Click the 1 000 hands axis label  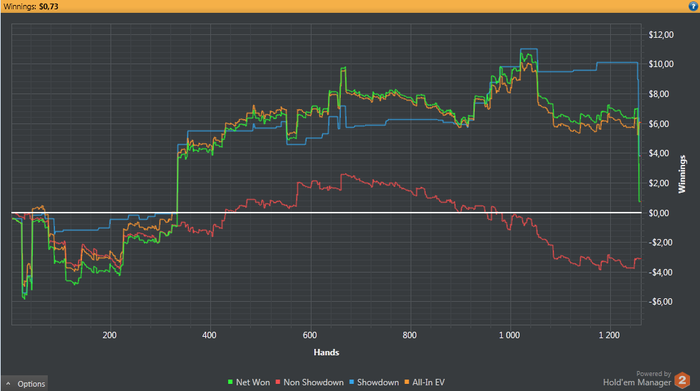(x=509, y=335)
